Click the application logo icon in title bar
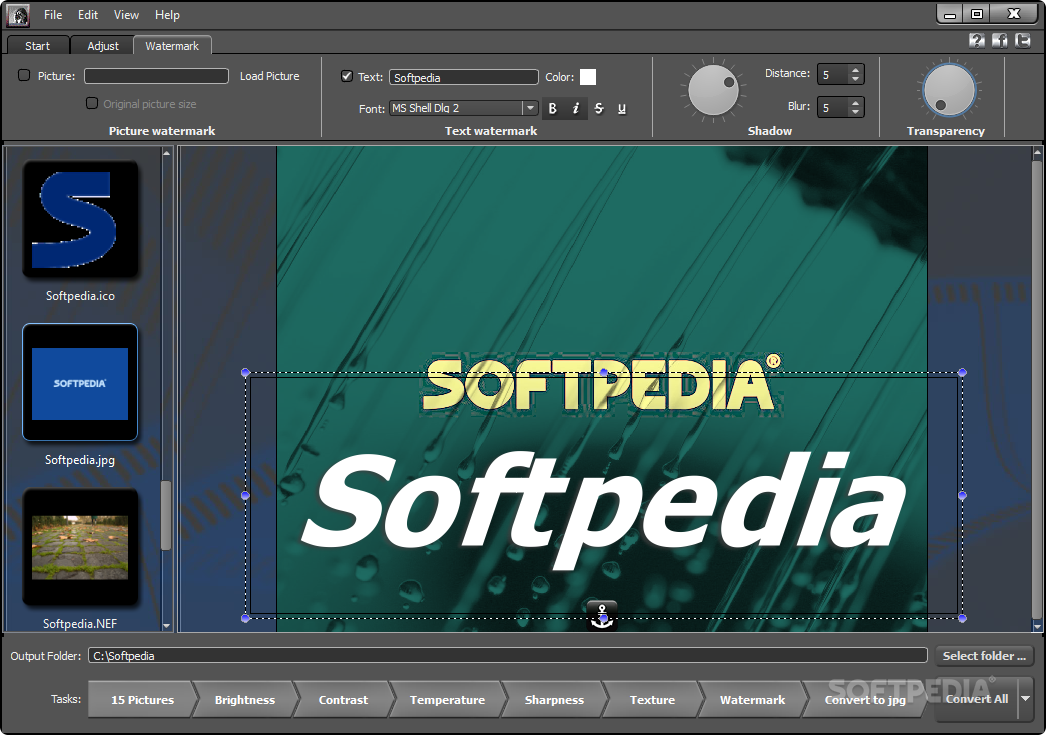The image size is (1046, 735). [x=18, y=15]
